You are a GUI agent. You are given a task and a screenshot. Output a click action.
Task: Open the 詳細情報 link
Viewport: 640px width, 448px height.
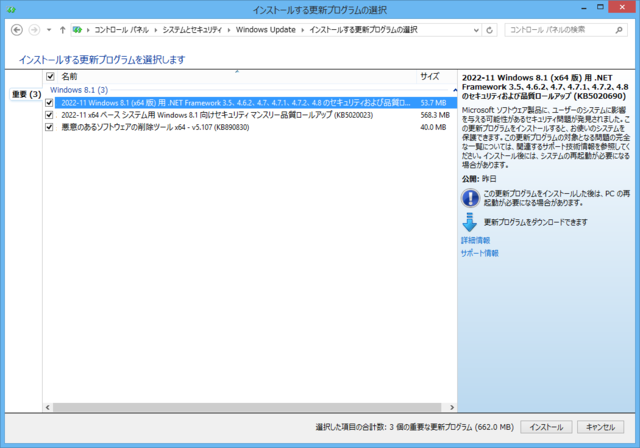click(x=476, y=240)
